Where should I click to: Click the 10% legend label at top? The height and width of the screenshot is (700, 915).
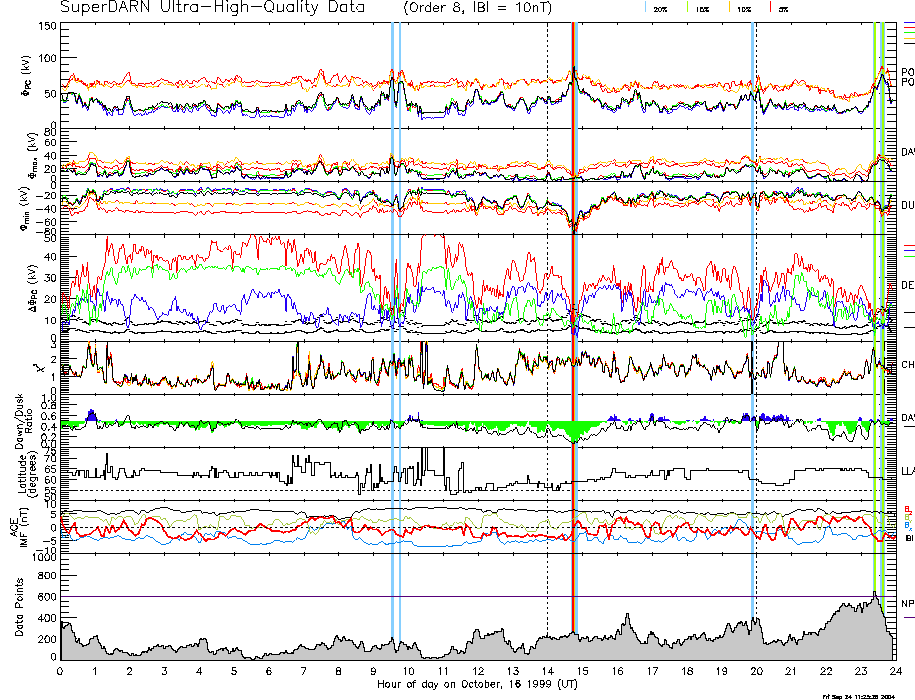(x=744, y=9)
